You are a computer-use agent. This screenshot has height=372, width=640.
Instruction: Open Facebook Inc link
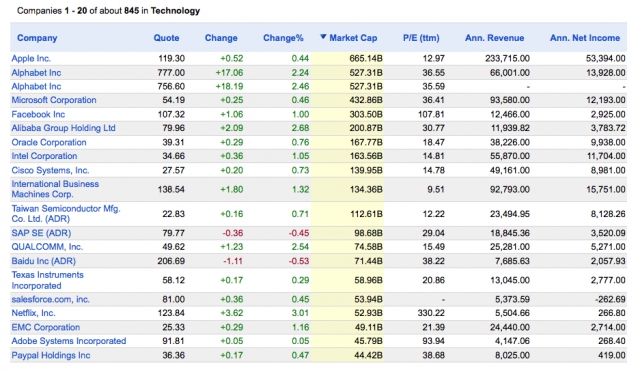(x=38, y=114)
